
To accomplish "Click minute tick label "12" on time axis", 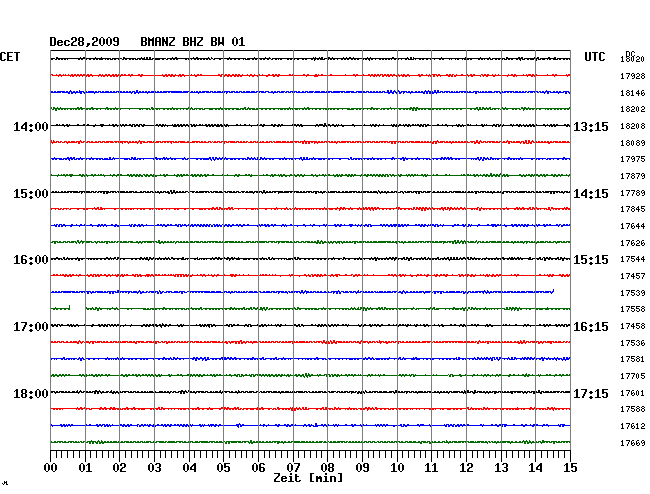I will tap(466, 468).
